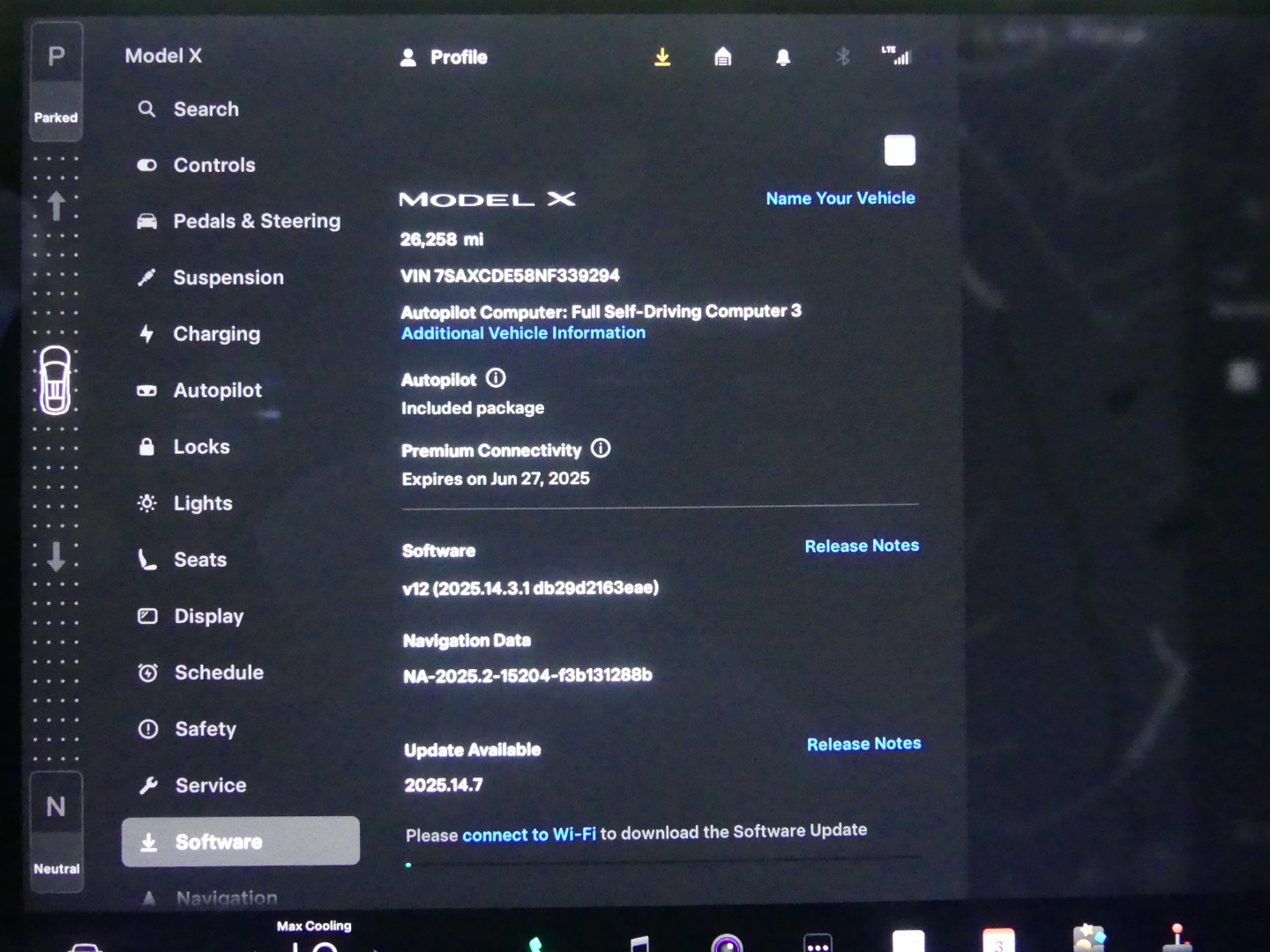Open Release Notes for current software

[862, 546]
